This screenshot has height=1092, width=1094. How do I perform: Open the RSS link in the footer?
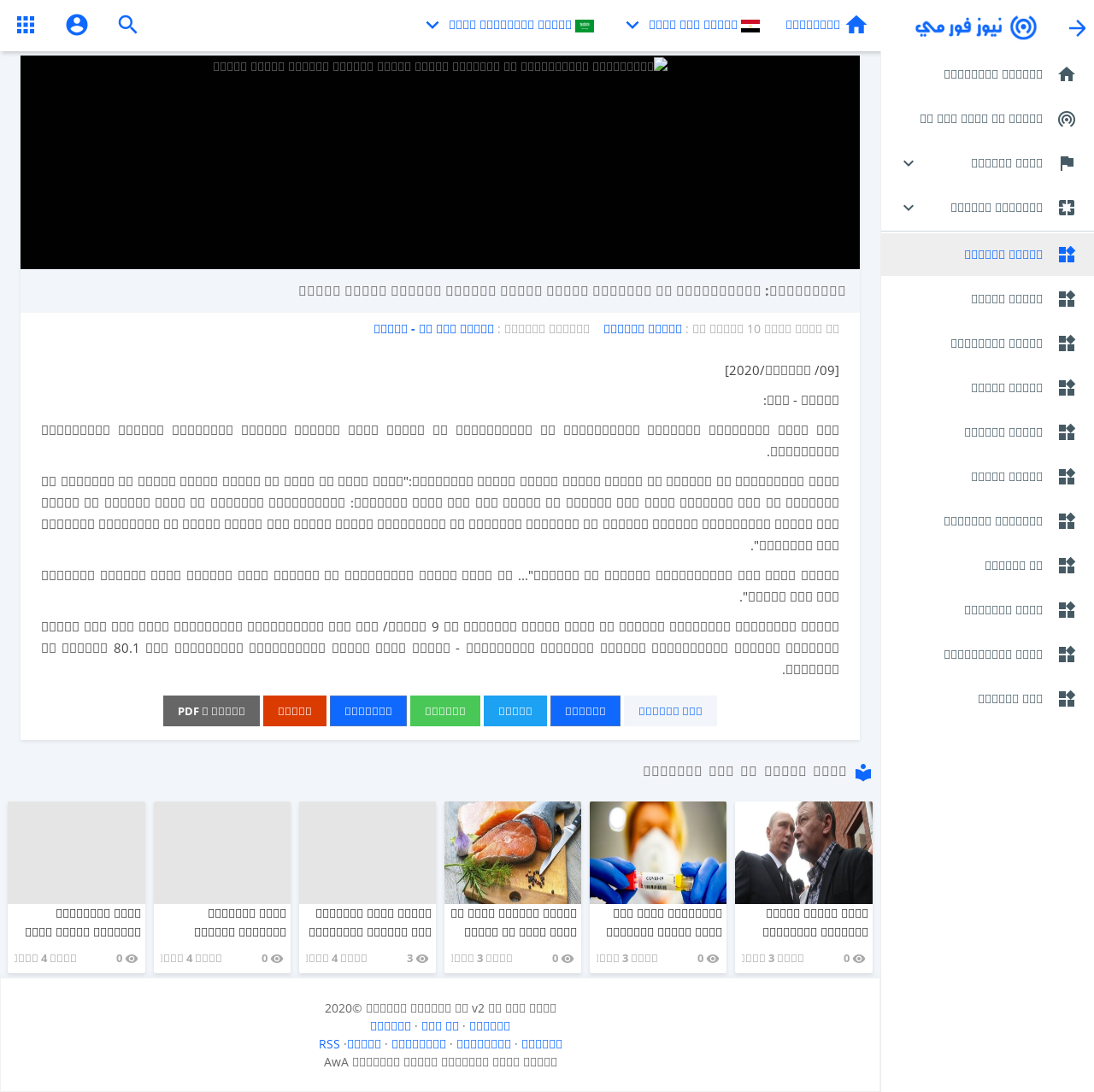[x=329, y=1044]
